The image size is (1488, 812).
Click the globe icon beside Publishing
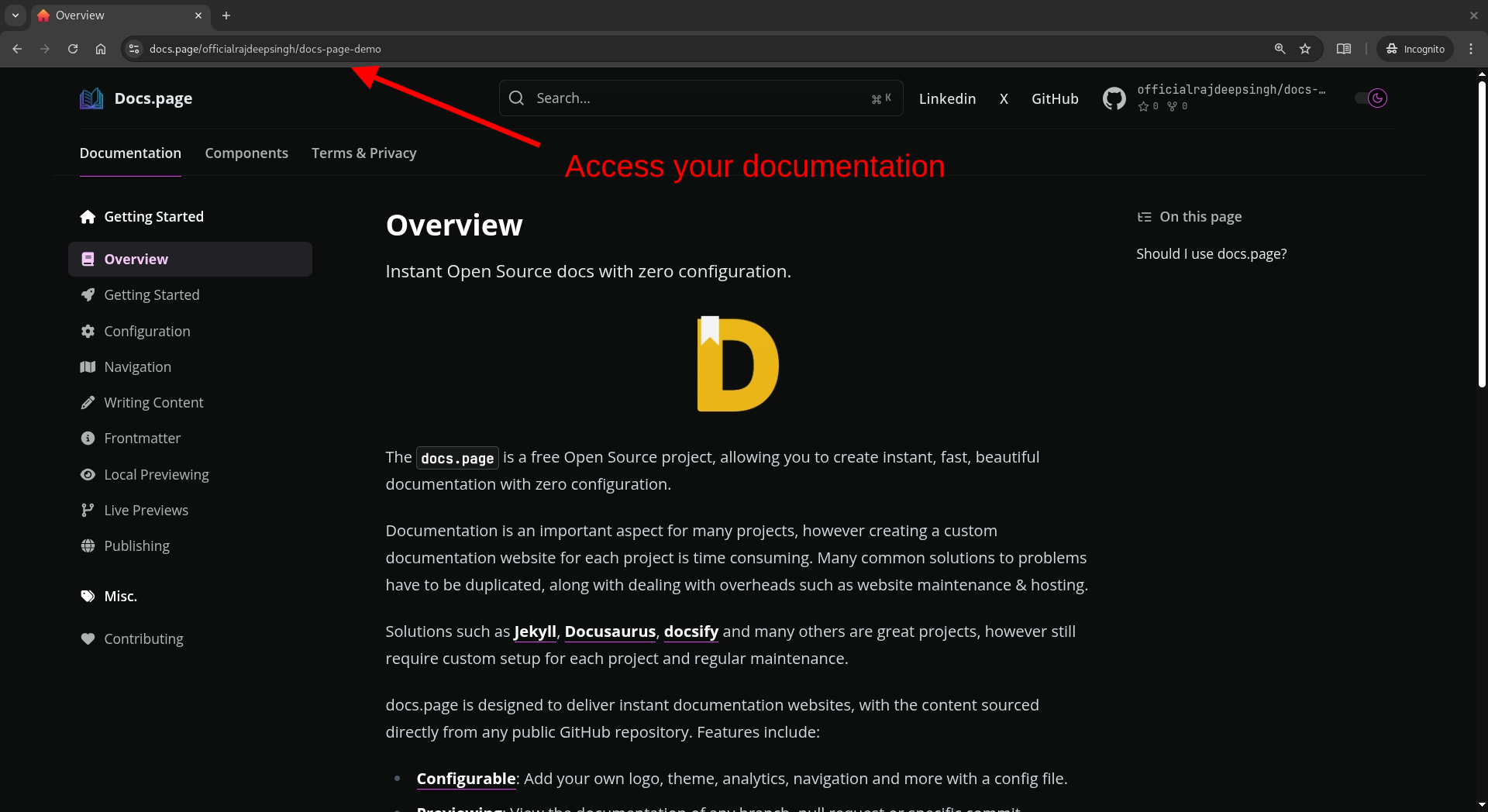(88, 545)
